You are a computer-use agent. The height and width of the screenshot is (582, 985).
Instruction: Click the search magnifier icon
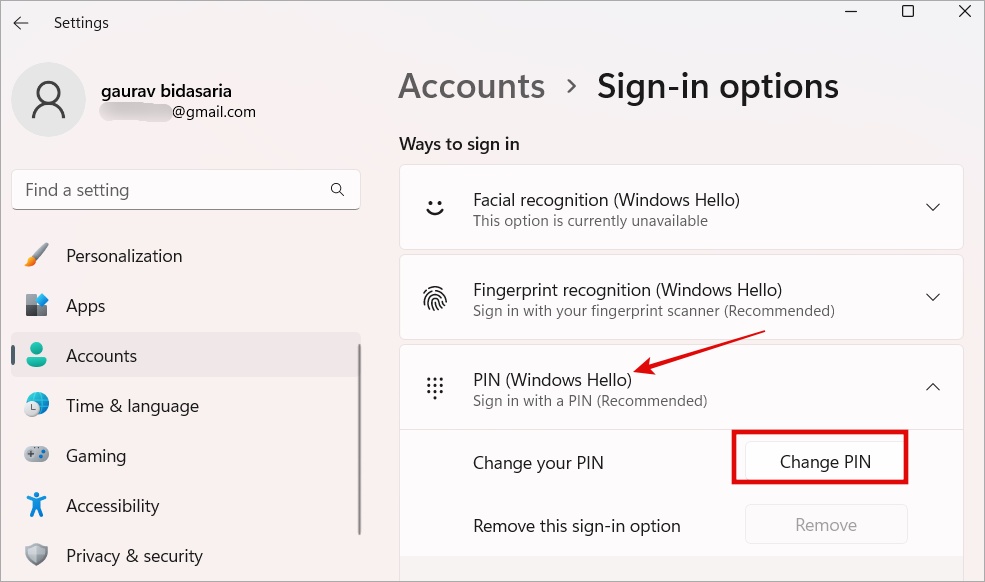click(337, 189)
